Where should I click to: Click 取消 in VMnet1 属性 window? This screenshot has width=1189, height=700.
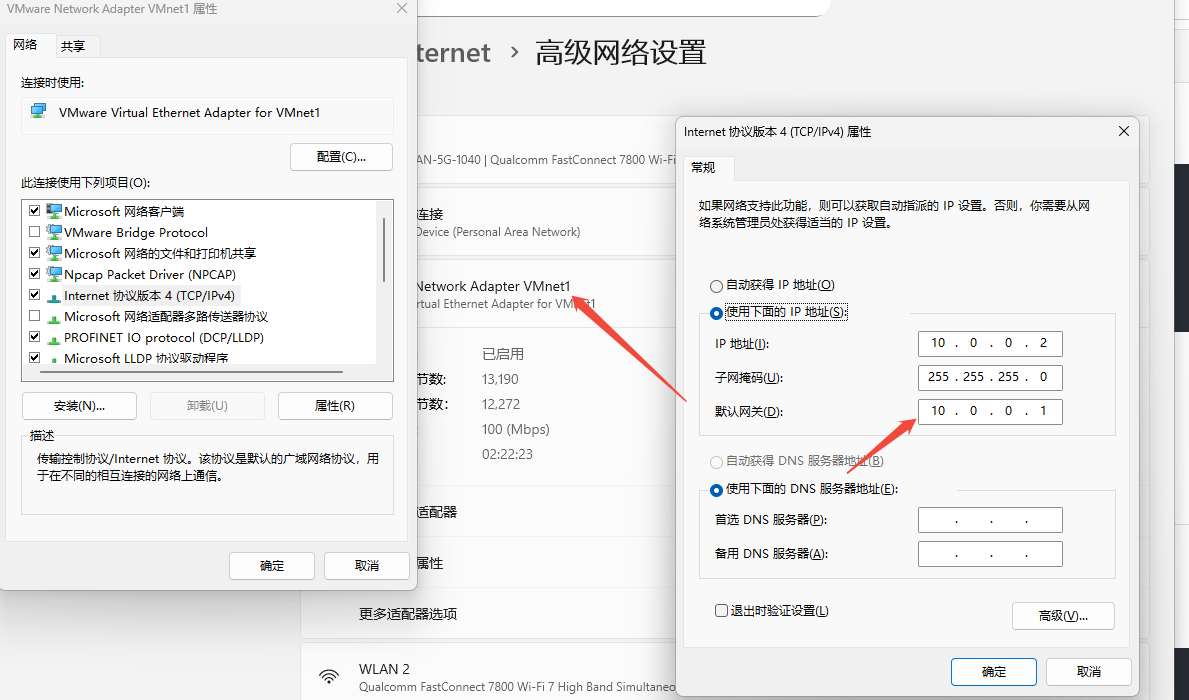pos(367,566)
